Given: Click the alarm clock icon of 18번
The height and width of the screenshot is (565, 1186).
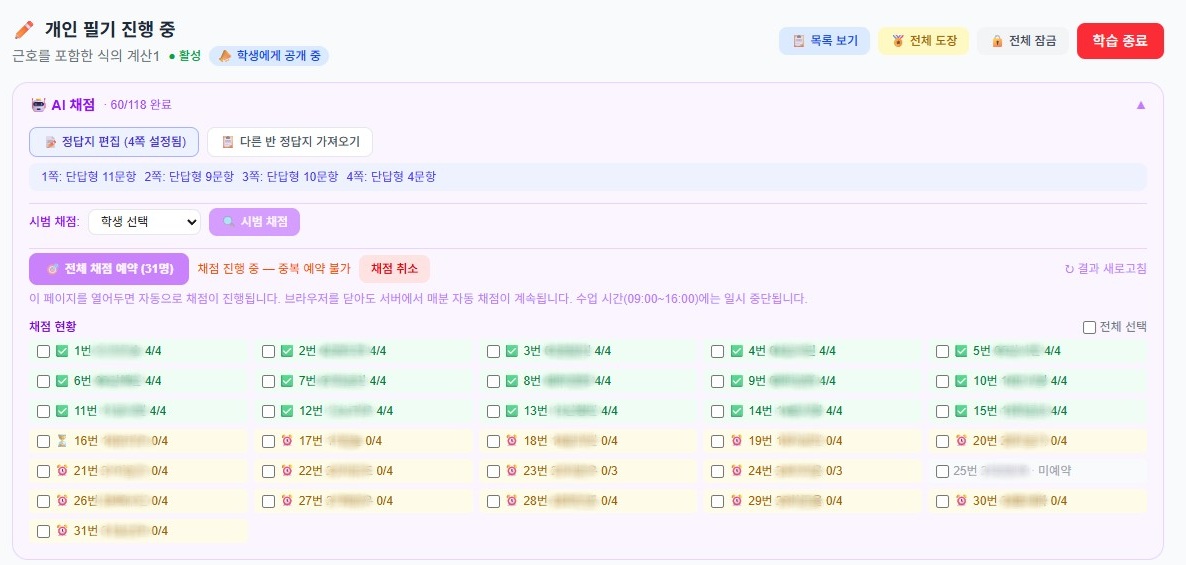Looking at the screenshot, I should pyautogui.click(x=512, y=441).
